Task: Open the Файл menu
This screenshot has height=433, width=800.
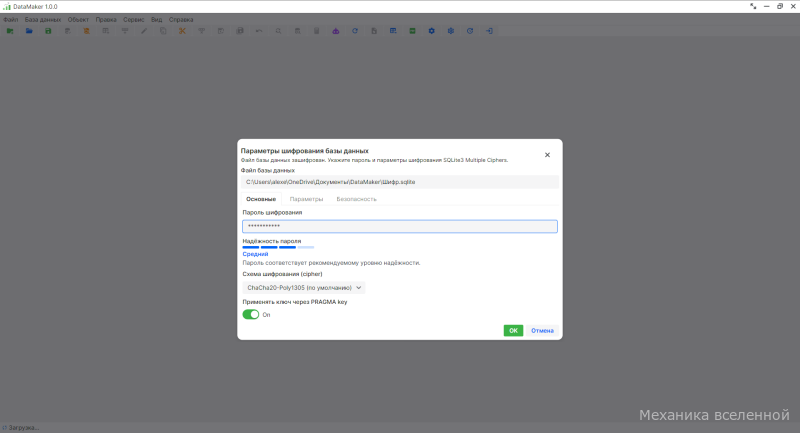Action: point(11,20)
